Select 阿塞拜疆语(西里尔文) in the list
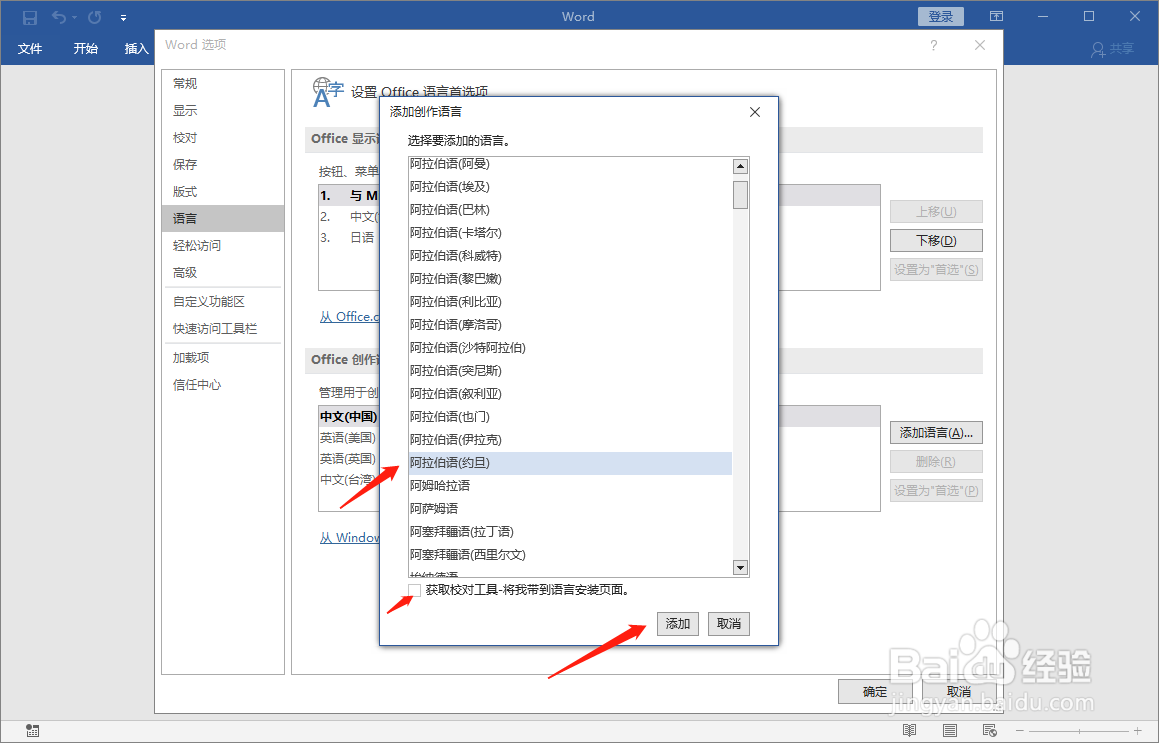 point(570,554)
